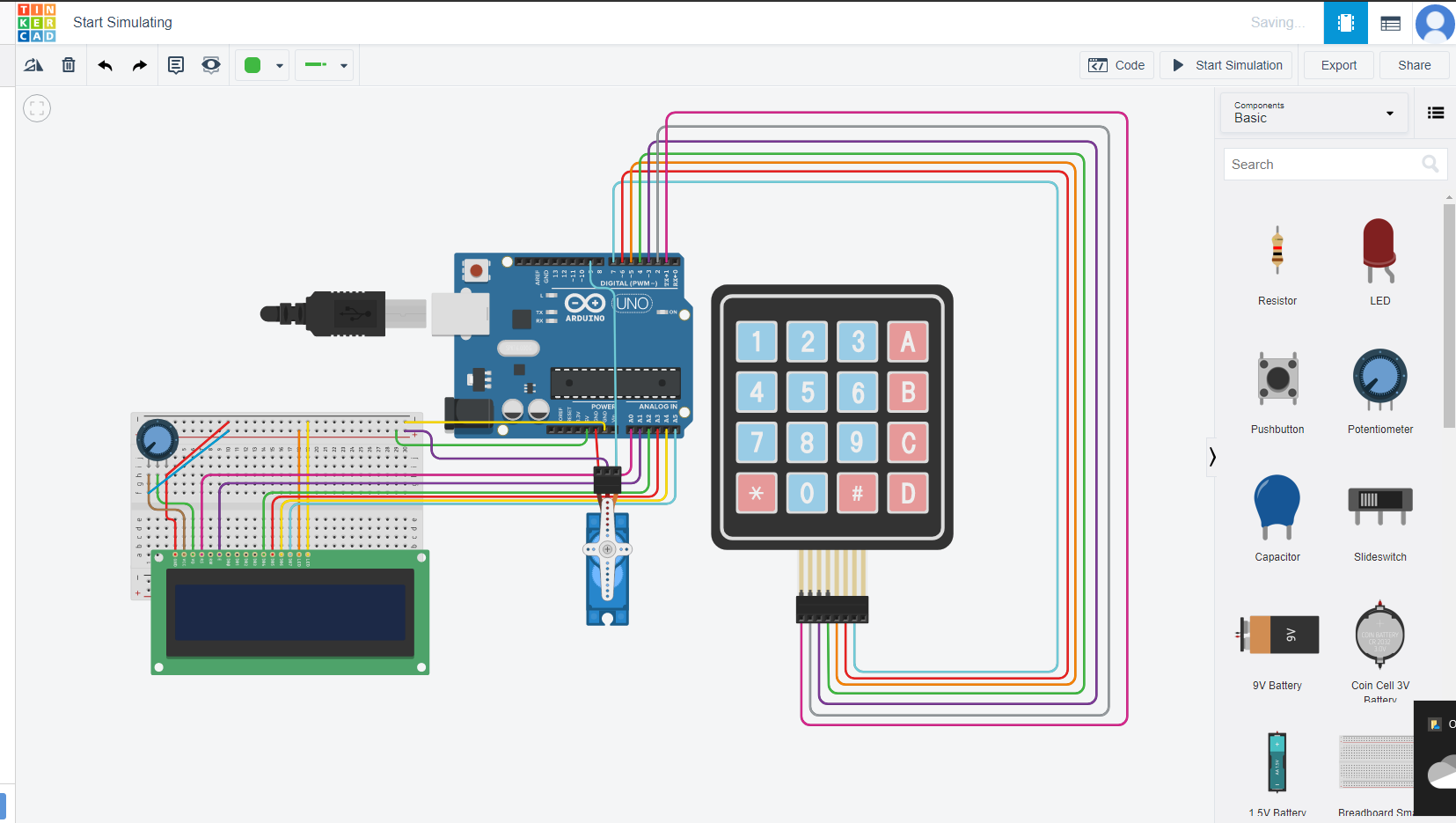This screenshot has height=823, width=1456.
Task: Select the Potentiometer component
Action: point(1379,391)
